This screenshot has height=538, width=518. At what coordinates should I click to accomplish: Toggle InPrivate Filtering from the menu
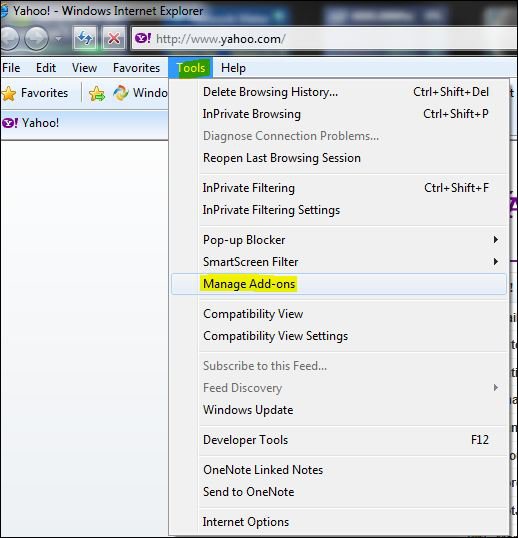click(339, 188)
